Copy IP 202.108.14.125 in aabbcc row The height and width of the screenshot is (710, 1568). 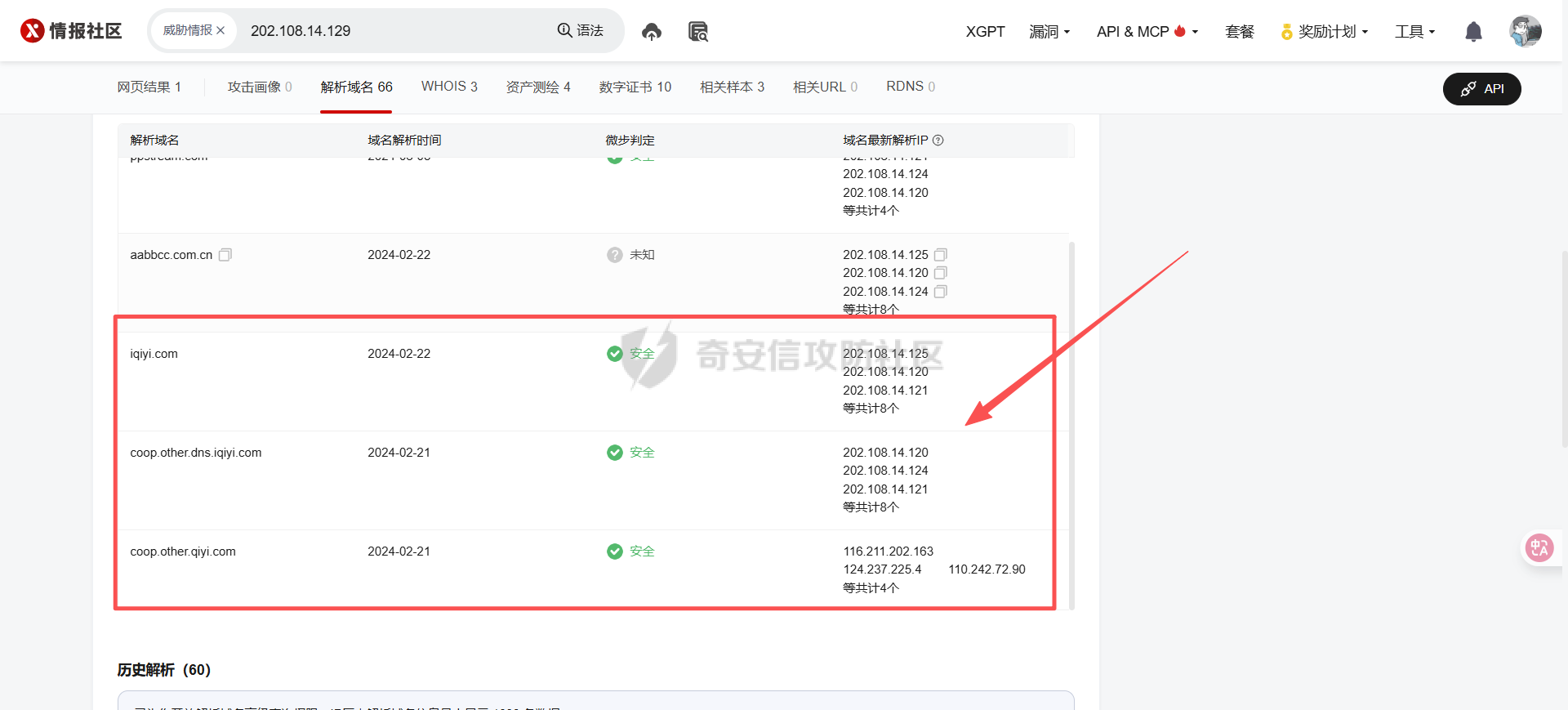[940, 255]
